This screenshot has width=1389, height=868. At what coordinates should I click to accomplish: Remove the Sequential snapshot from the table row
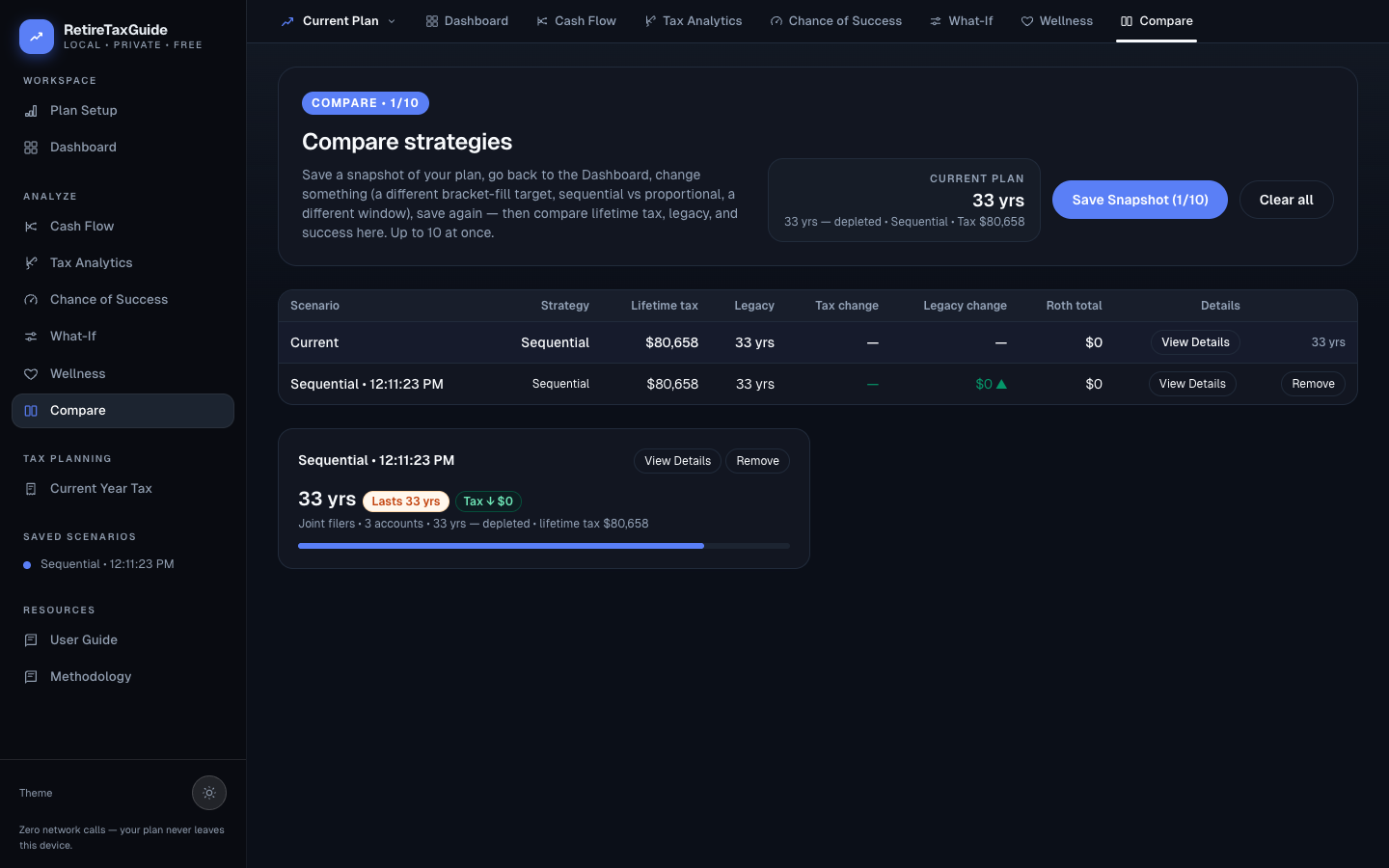(x=1313, y=384)
